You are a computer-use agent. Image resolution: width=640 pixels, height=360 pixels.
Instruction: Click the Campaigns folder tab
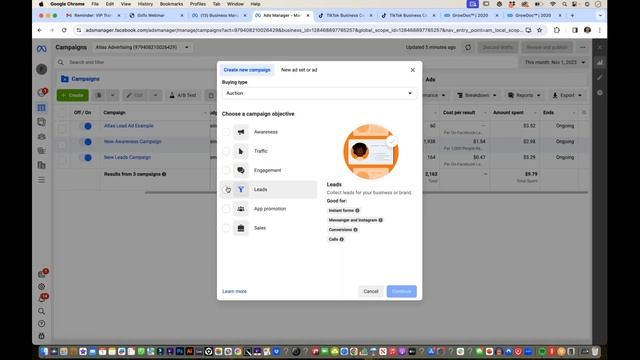[80, 79]
